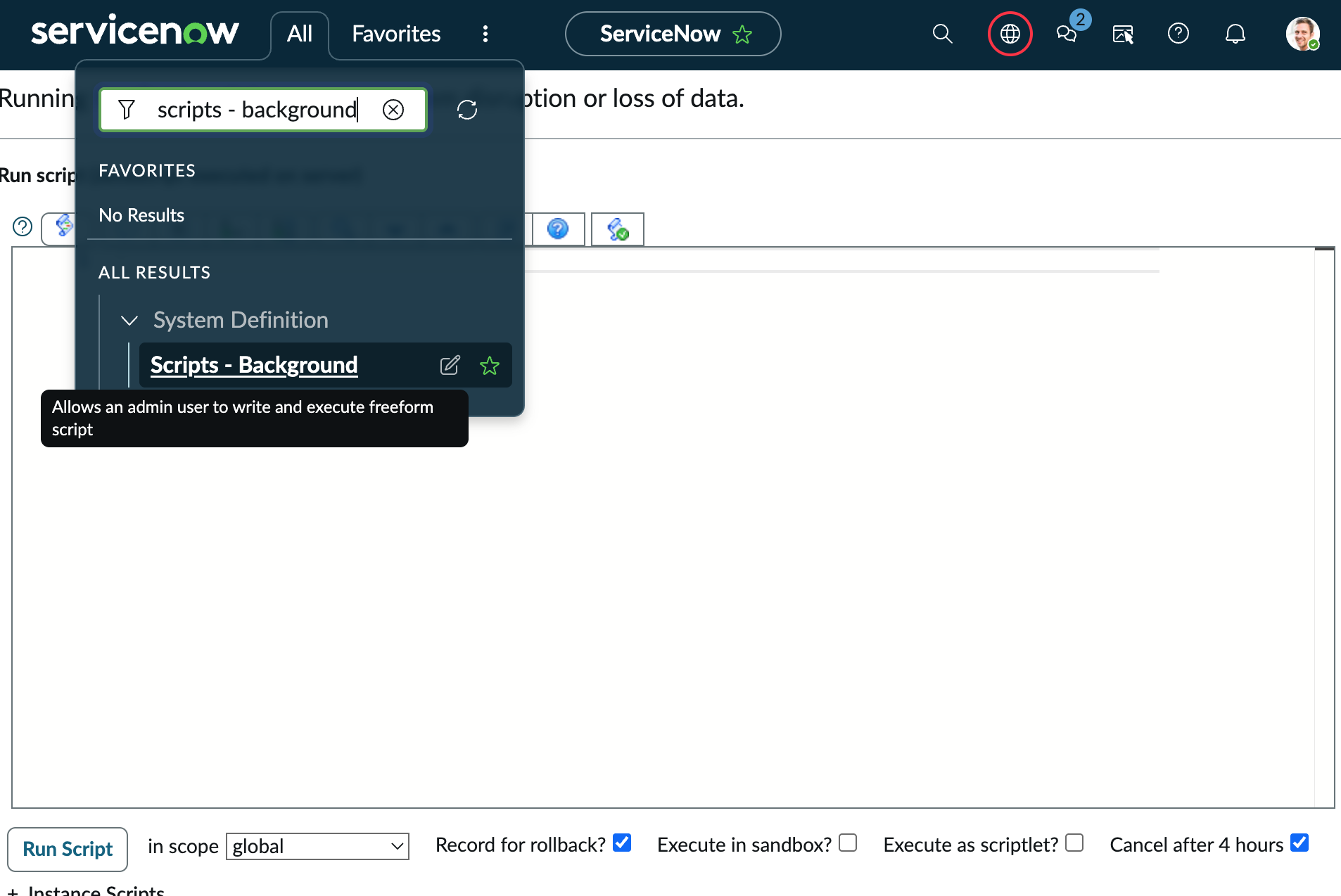1341x896 pixels.
Task: Click the globe scope selector icon
Action: point(1010,34)
